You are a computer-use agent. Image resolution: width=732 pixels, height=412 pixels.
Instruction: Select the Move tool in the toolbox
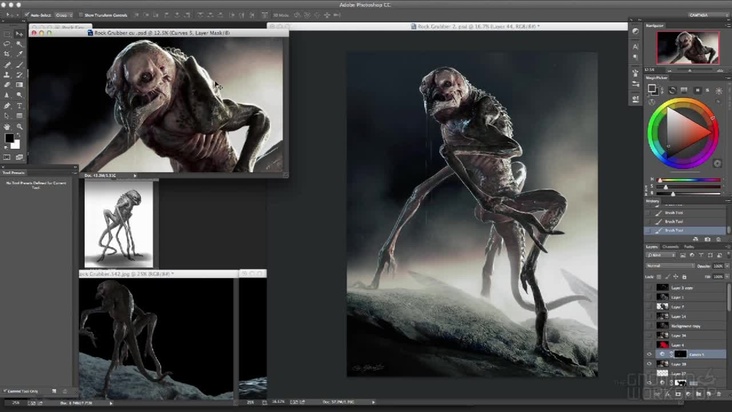pyautogui.click(x=20, y=34)
